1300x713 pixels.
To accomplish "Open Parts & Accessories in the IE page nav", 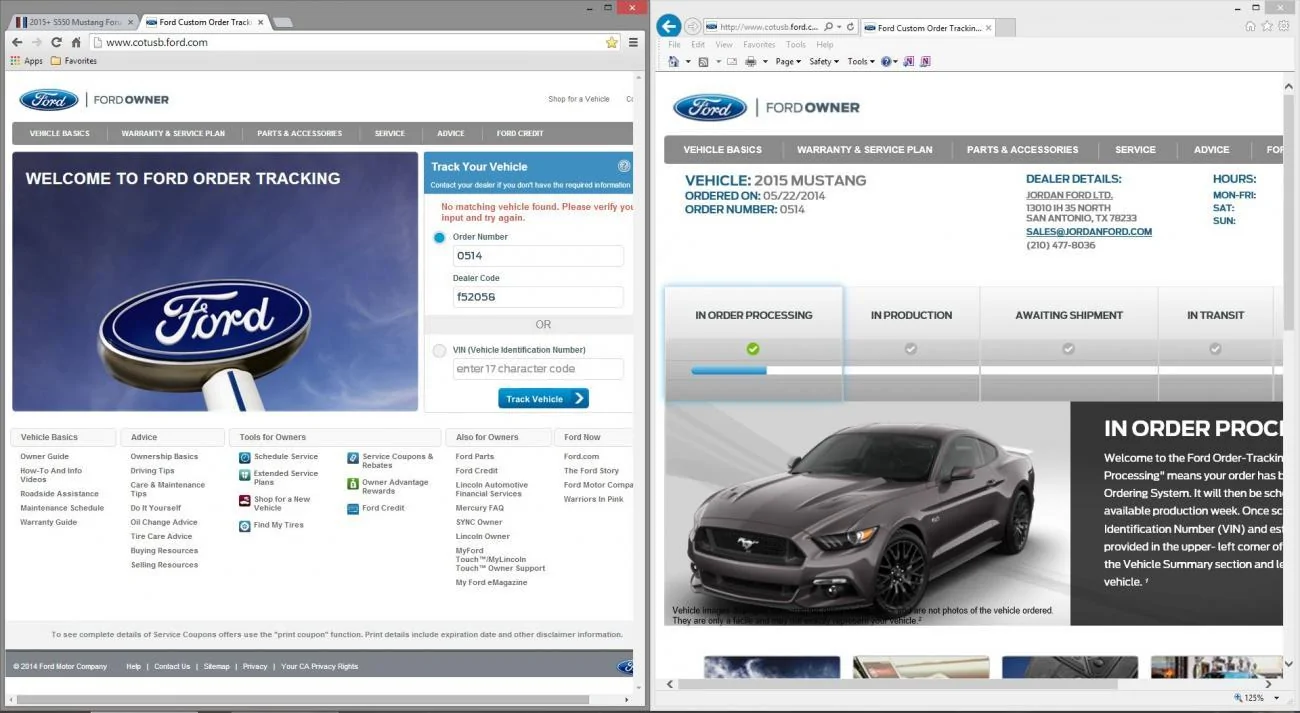I will click(x=1022, y=149).
